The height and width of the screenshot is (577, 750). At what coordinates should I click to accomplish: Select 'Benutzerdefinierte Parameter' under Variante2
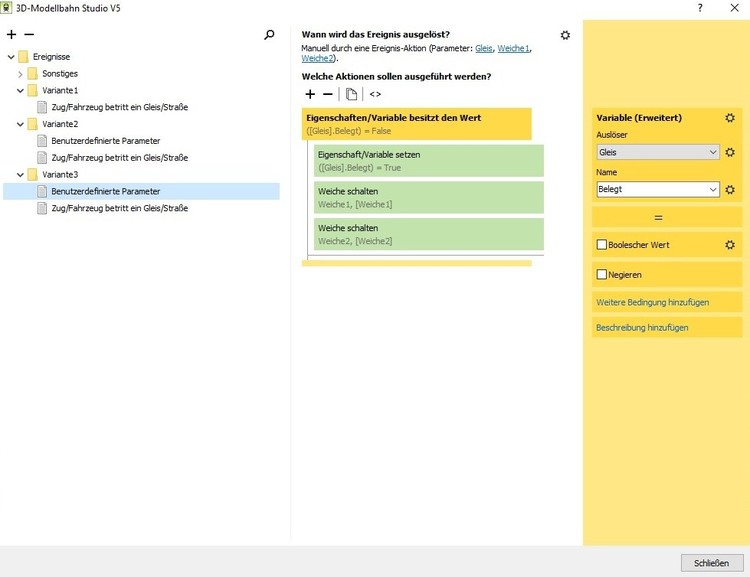tap(106, 141)
